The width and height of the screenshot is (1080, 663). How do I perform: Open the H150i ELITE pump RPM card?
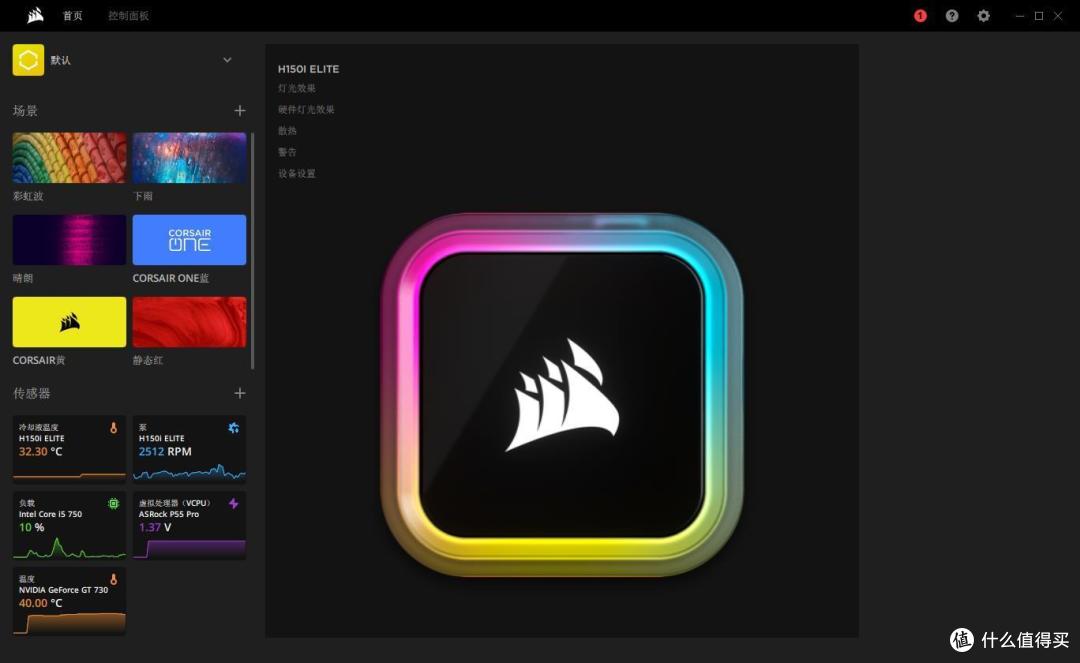[x=189, y=448]
